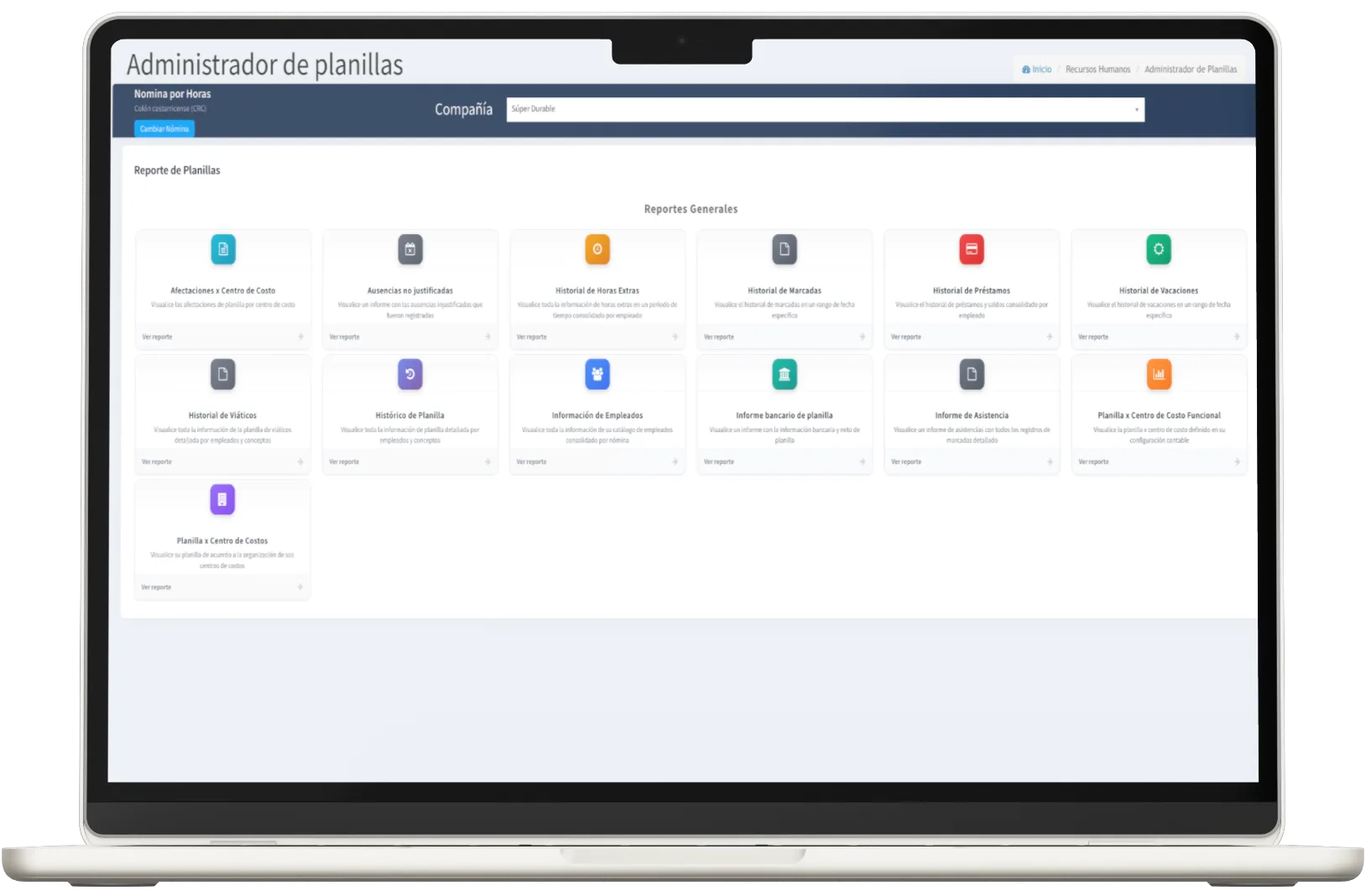
Task: Open the Informe de Asistencia card title
Action: point(972,415)
